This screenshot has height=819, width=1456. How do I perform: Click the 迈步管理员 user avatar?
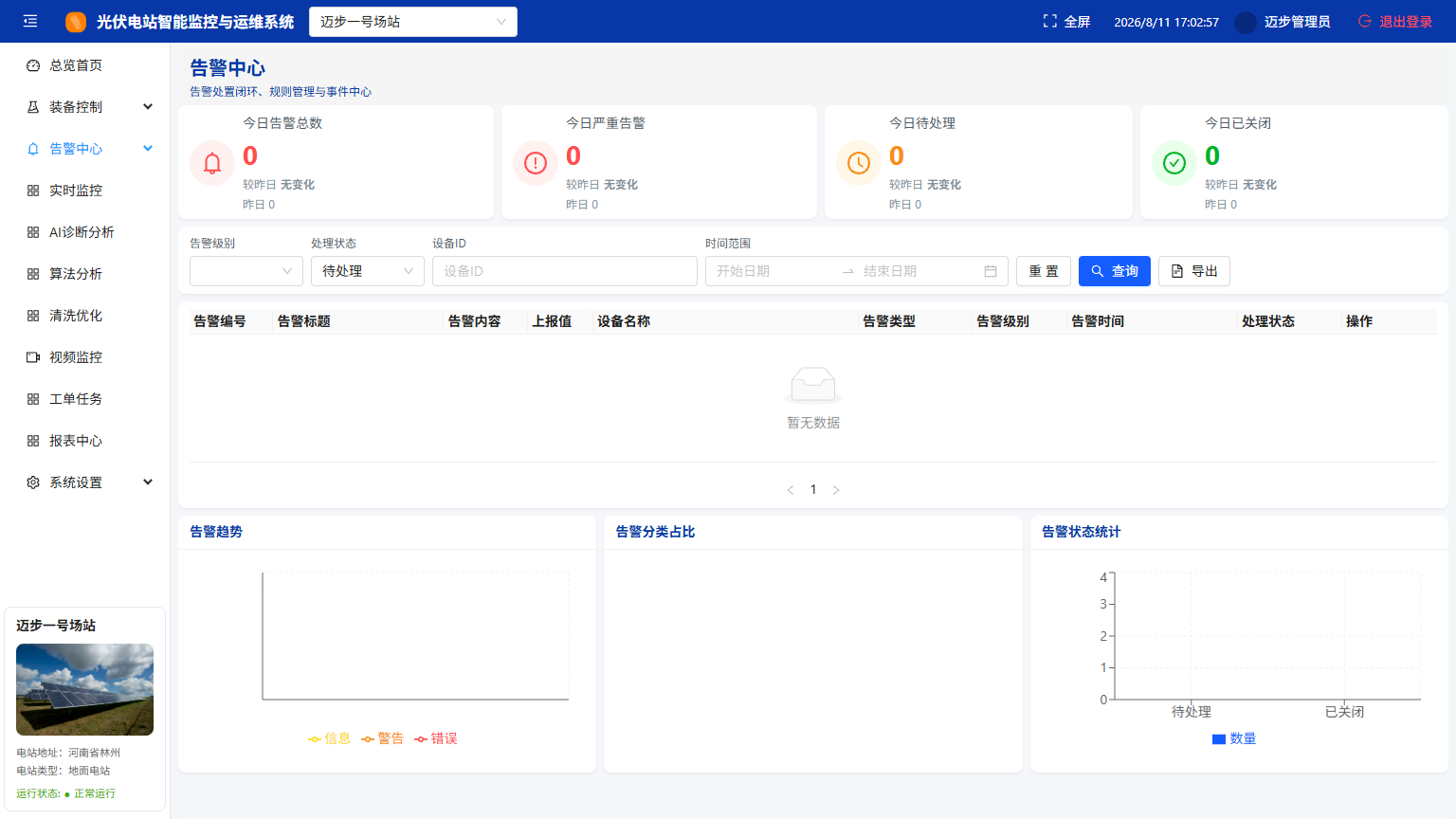1246,22
